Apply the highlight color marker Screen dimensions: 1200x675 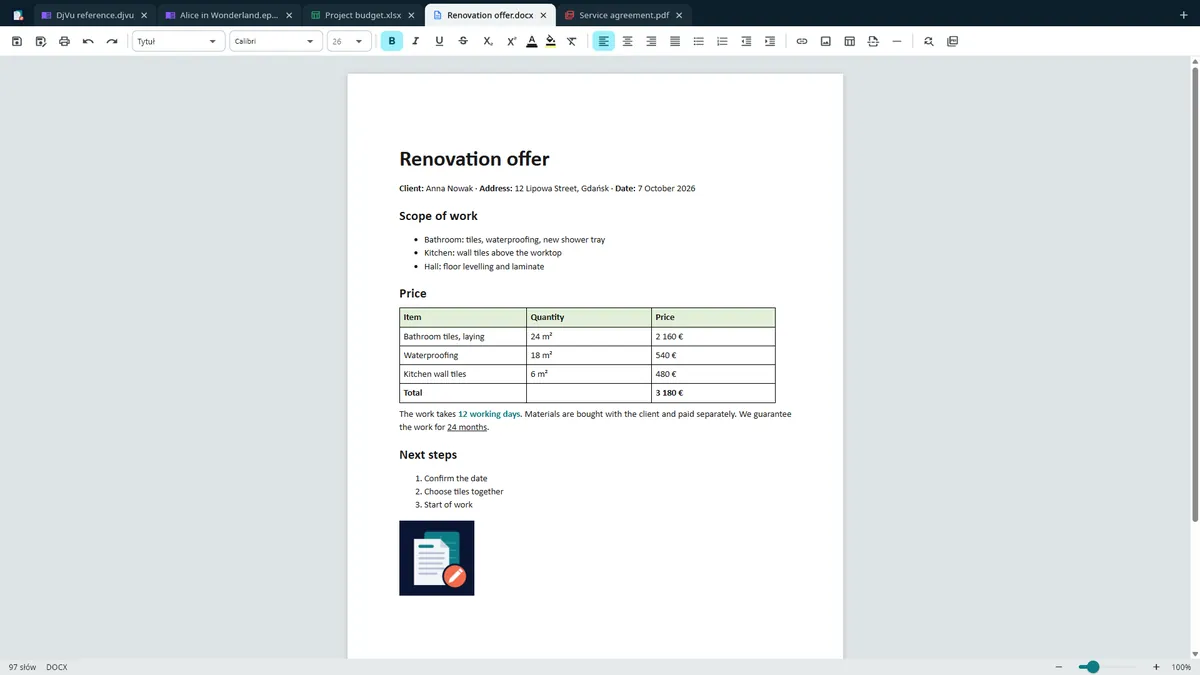point(551,41)
